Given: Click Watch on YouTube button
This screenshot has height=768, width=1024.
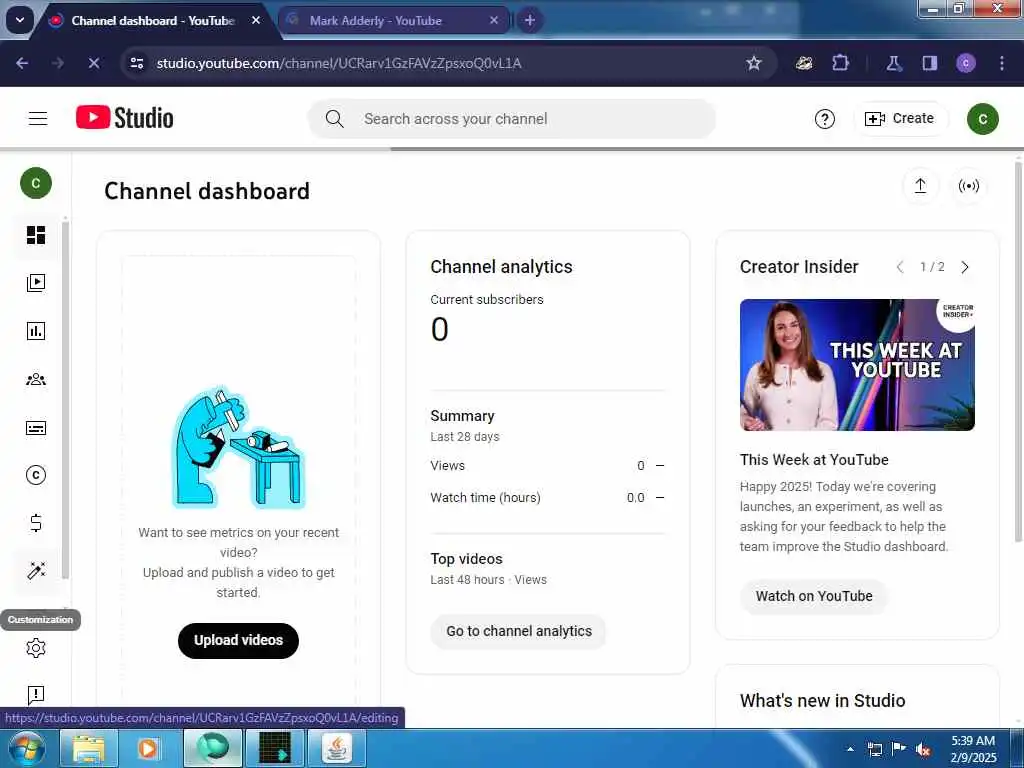Looking at the screenshot, I should (x=814, y=596).
